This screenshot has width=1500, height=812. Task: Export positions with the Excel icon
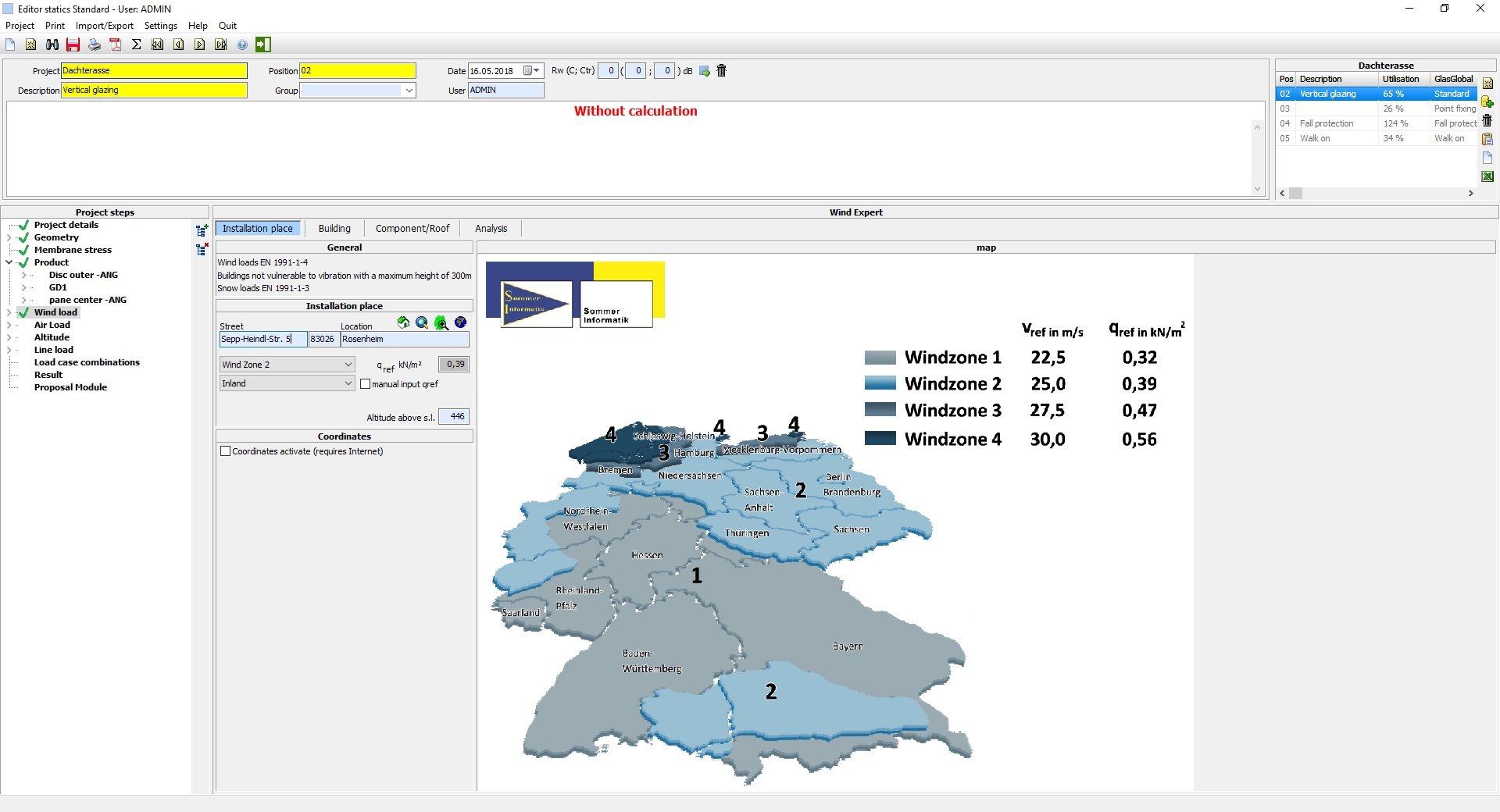tap(1487, 176)
